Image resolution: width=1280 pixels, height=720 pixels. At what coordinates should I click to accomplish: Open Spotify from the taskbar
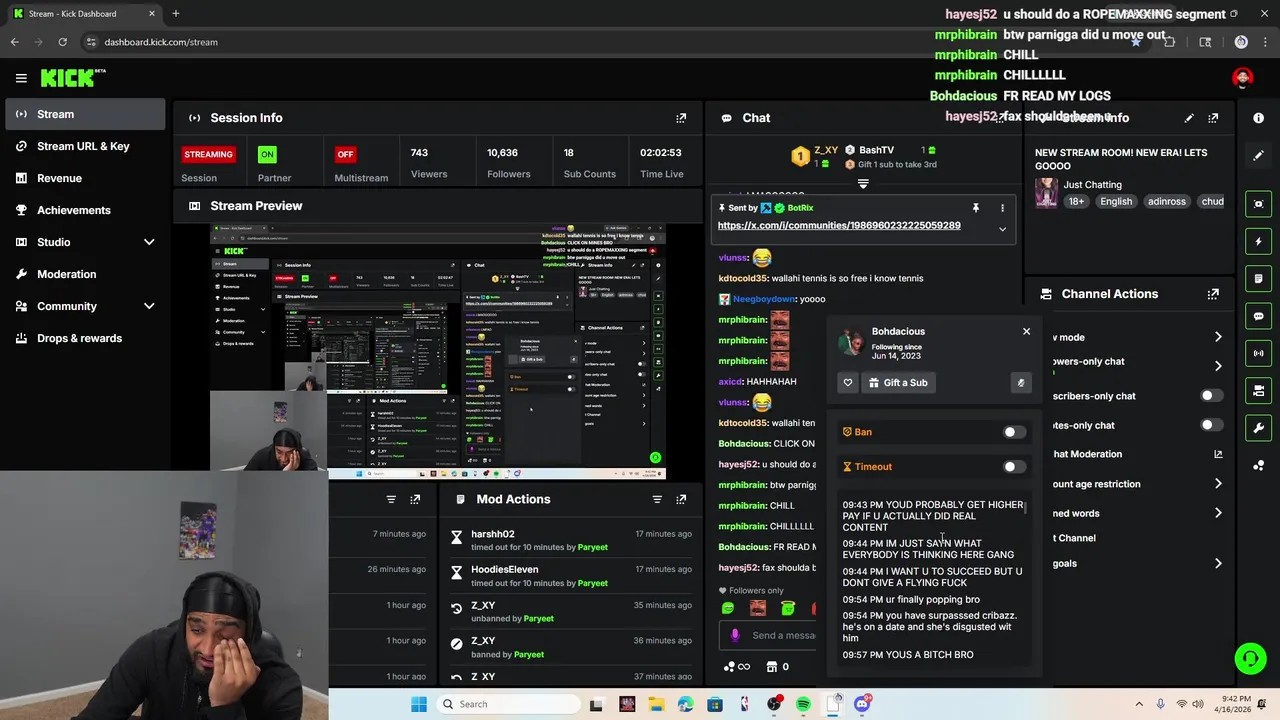pyautogui.click(x=803, y=704)
